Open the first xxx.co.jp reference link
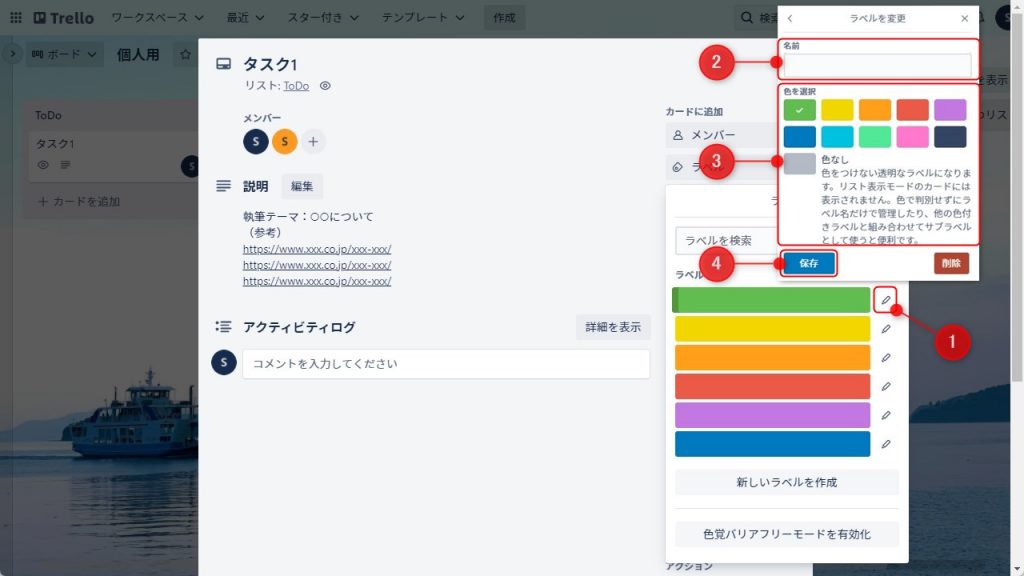The height and width of the screenshot is (576, 1024). [317, 249]
